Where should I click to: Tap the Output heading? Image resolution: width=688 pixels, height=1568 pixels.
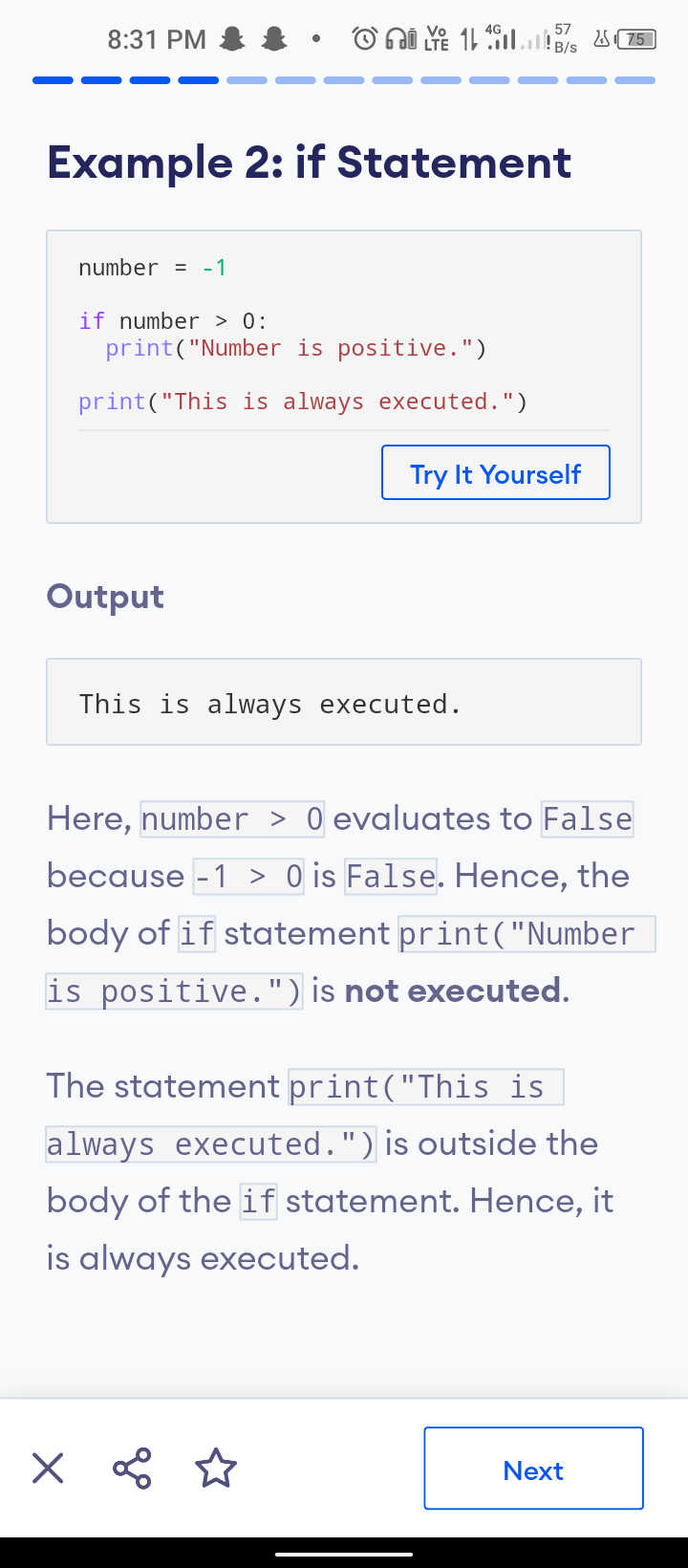pyautogui.click(x=105, y=597)
